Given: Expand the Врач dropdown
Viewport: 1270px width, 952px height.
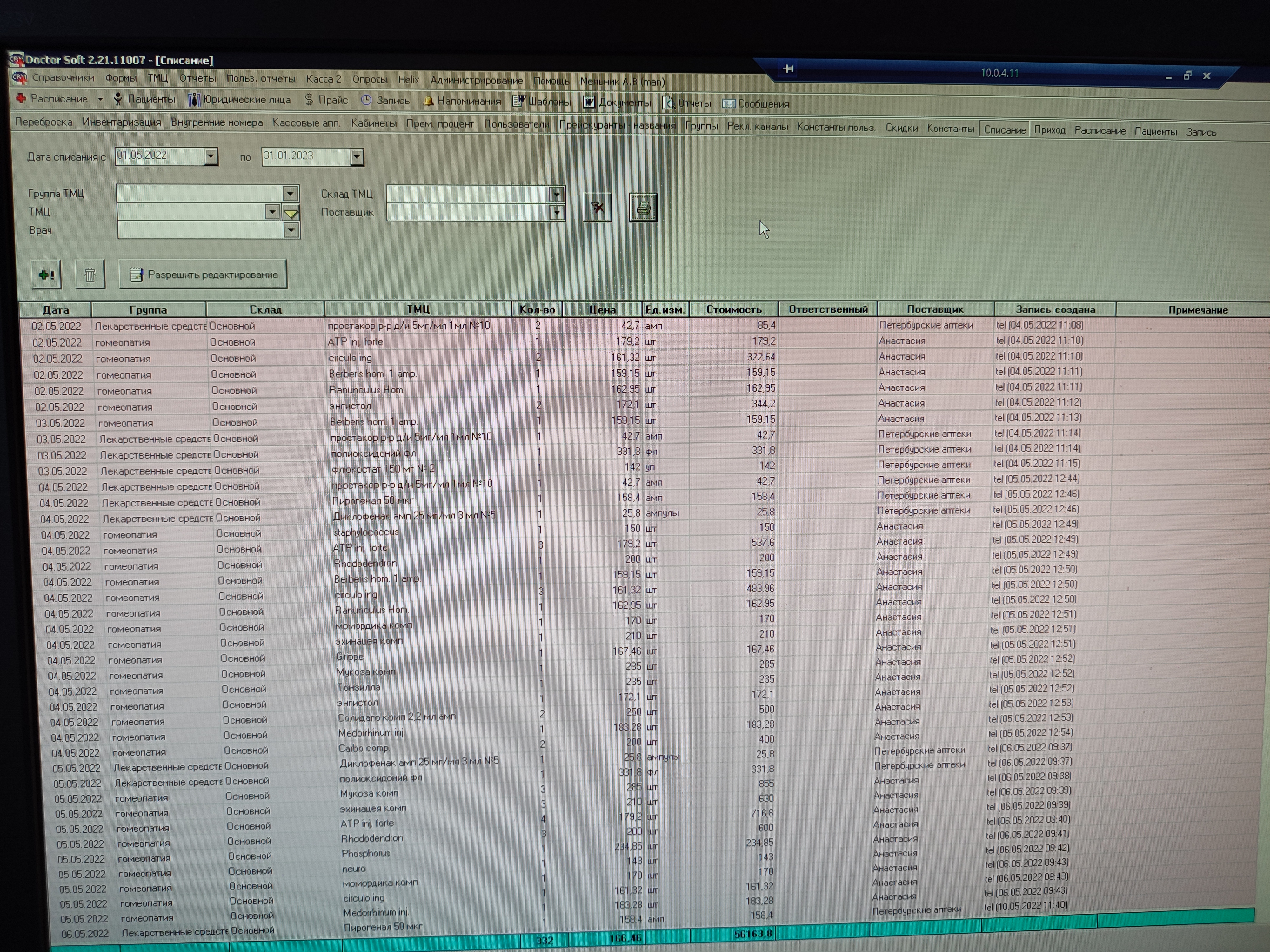Looking at the screenshot, I should pos(291,231).
